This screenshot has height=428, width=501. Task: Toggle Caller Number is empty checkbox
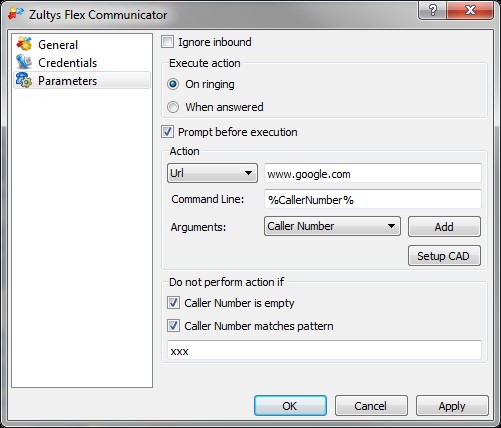173,303
